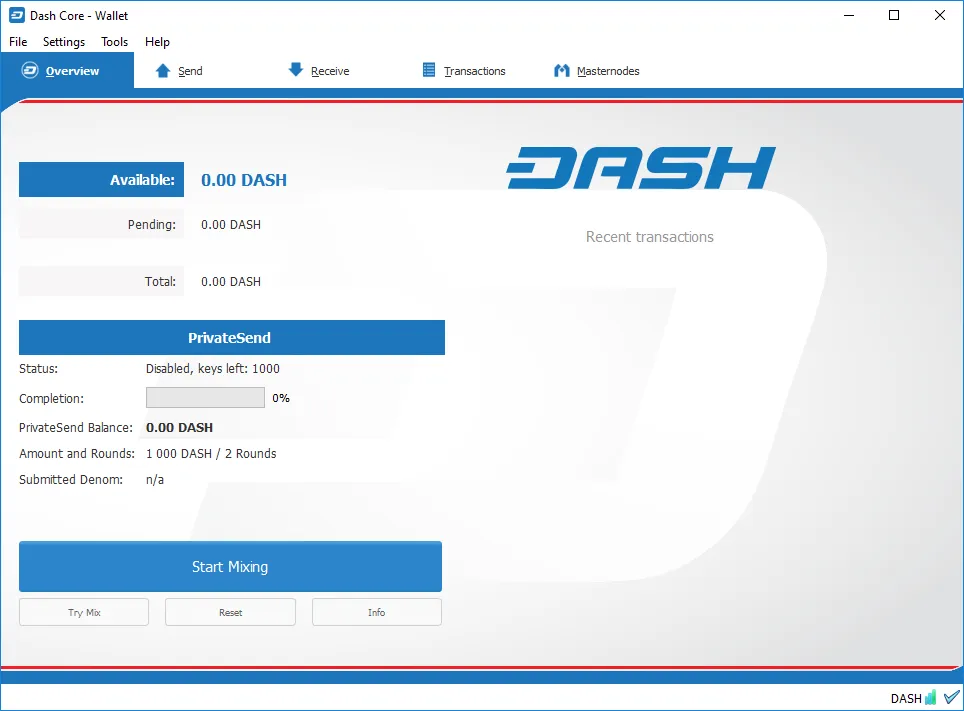
Task: Click the network connections bars icon
Action: point(931,697)
